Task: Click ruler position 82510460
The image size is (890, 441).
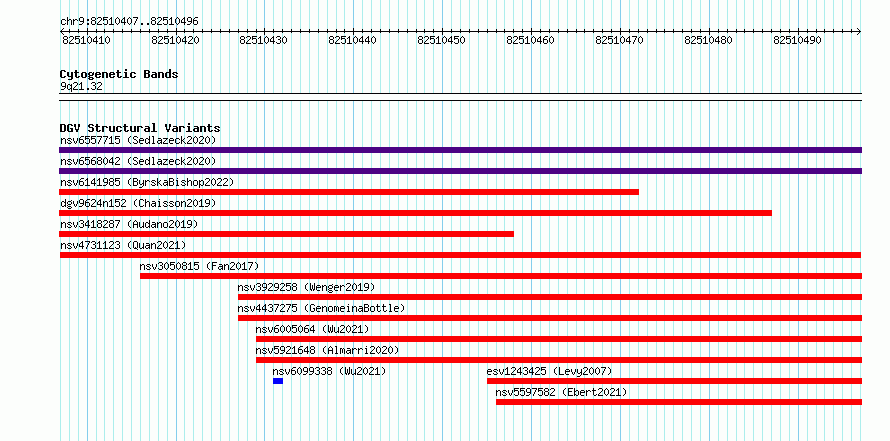Action: click(531, 40)
